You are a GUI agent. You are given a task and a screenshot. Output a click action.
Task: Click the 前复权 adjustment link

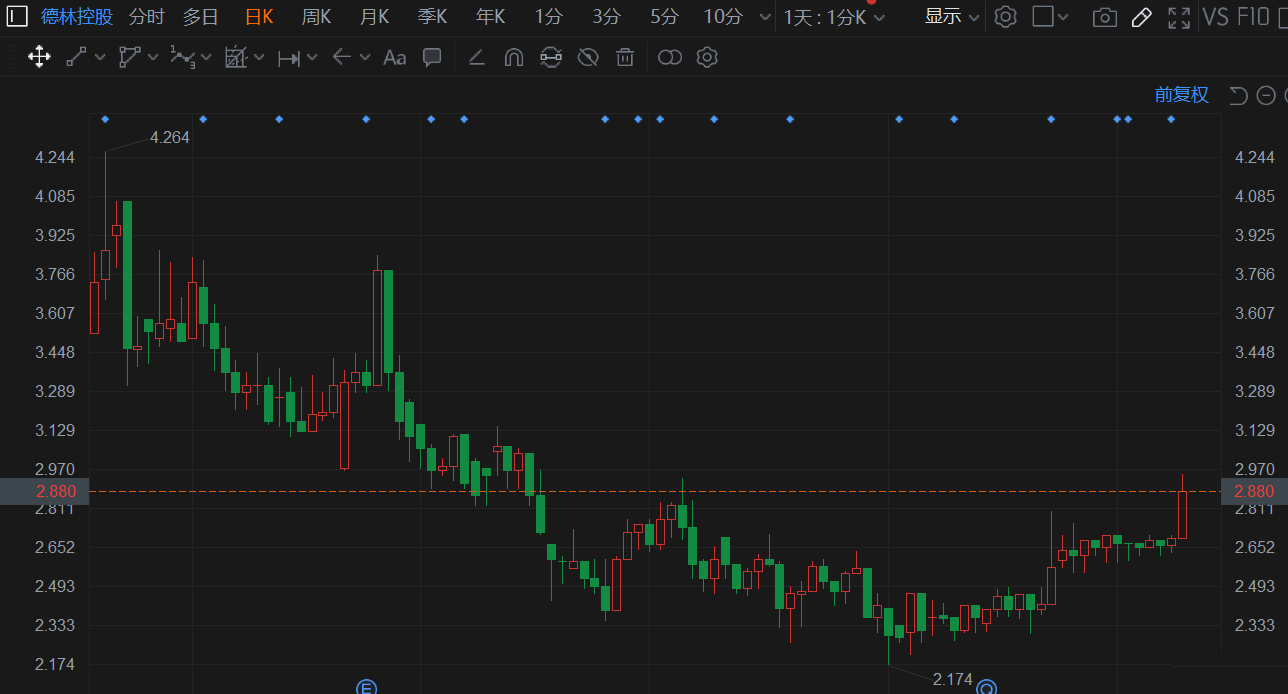(x=1181, y=95)
